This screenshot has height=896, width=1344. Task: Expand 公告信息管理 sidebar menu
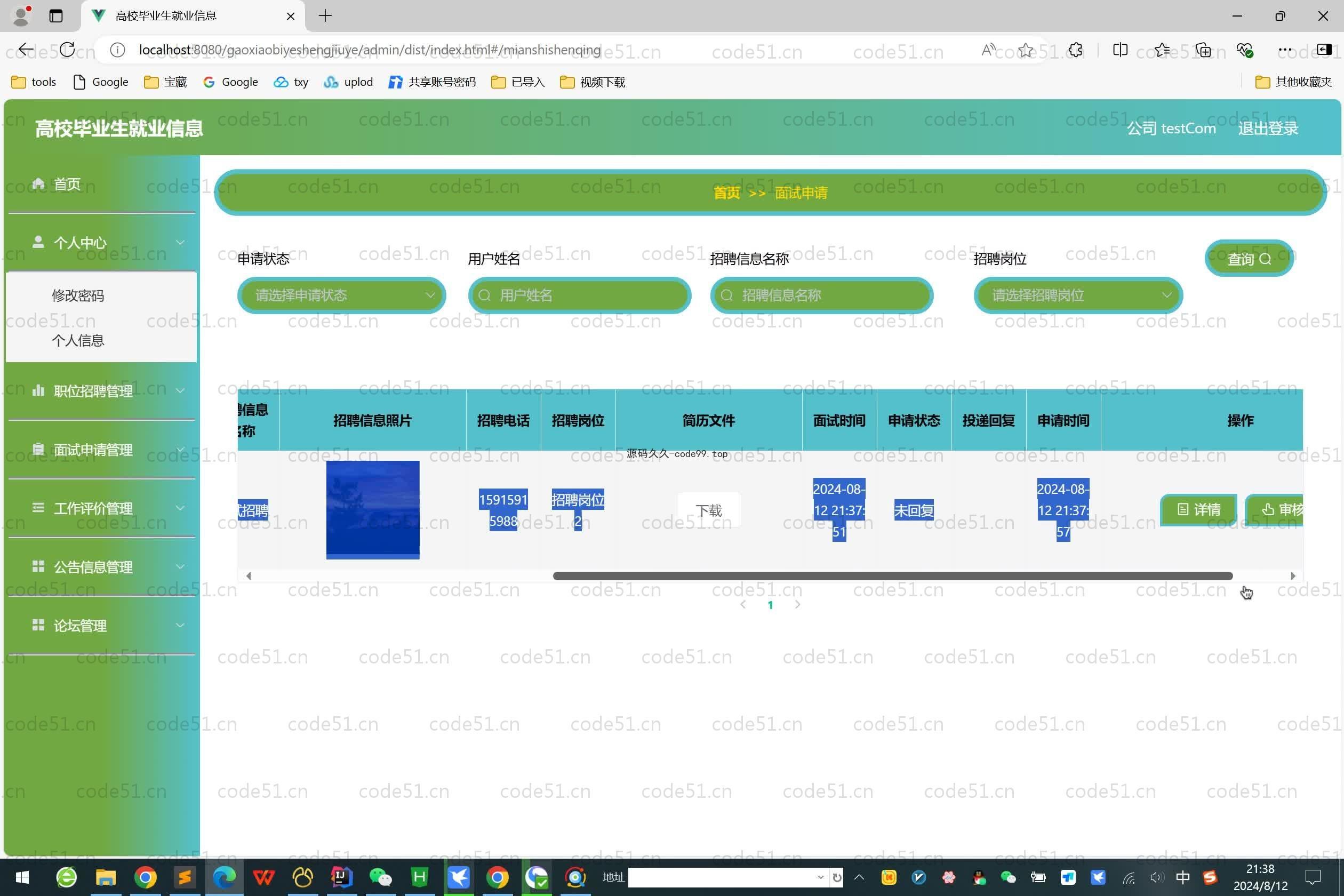click(x=102, y=567)
